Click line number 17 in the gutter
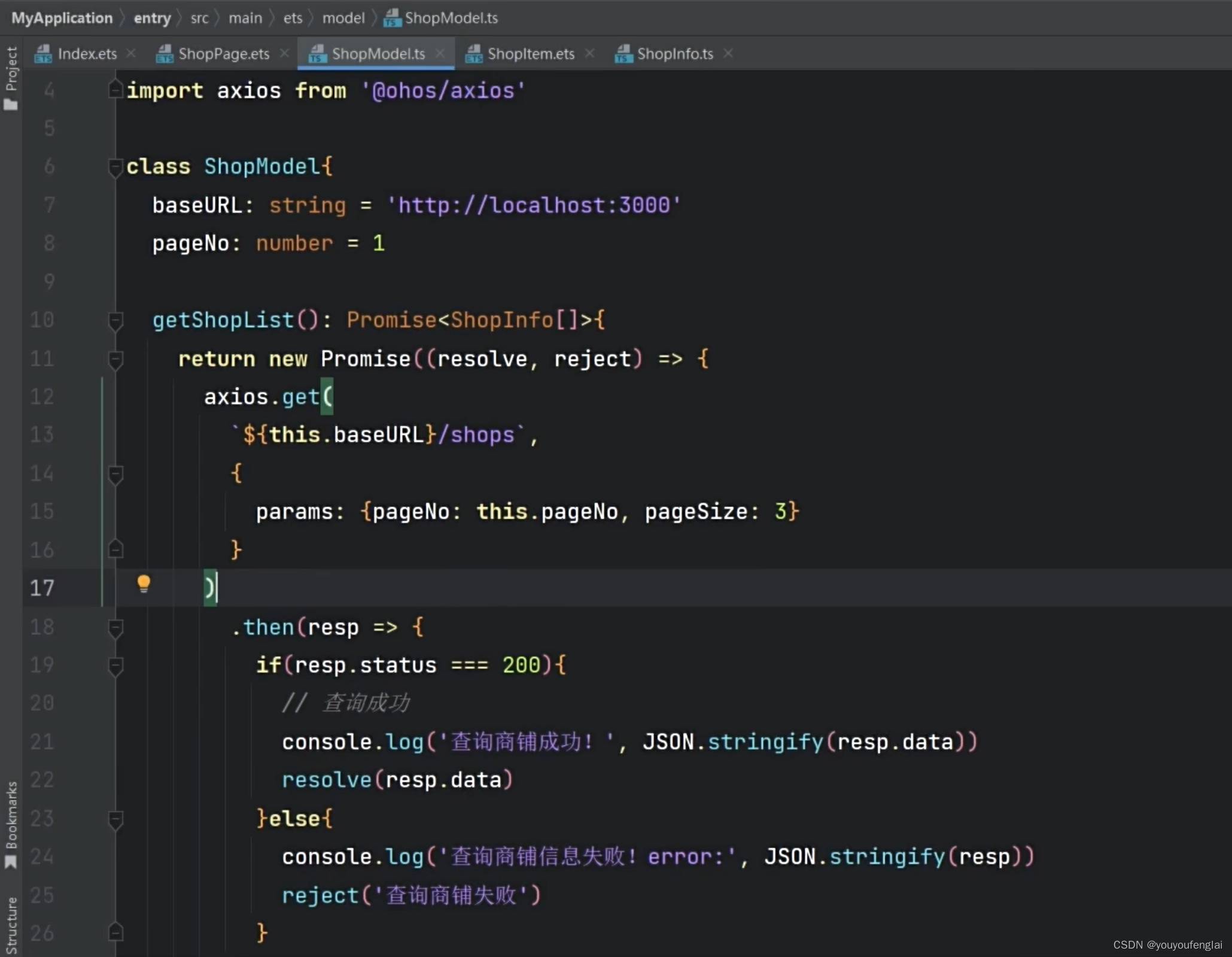The width and height of the screenshot is (1232, 957). click(x=42, y=588)
